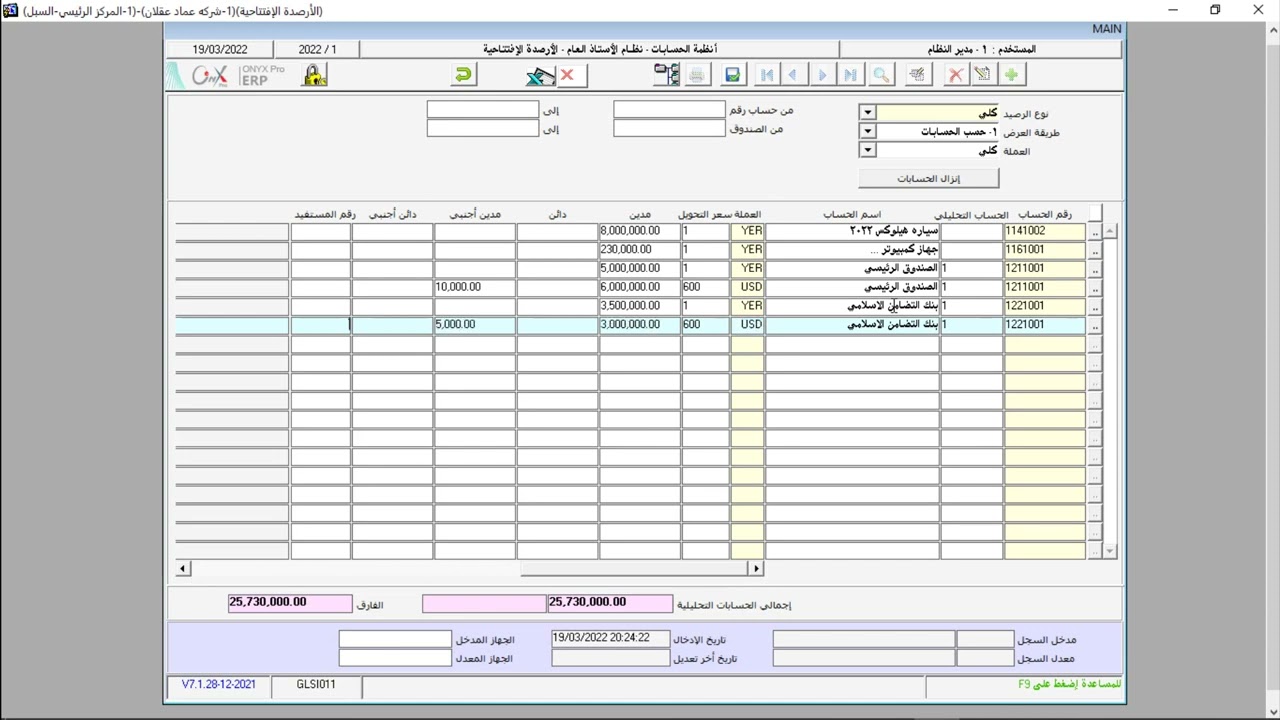Click the green return arrow icon

click(463, 75)
